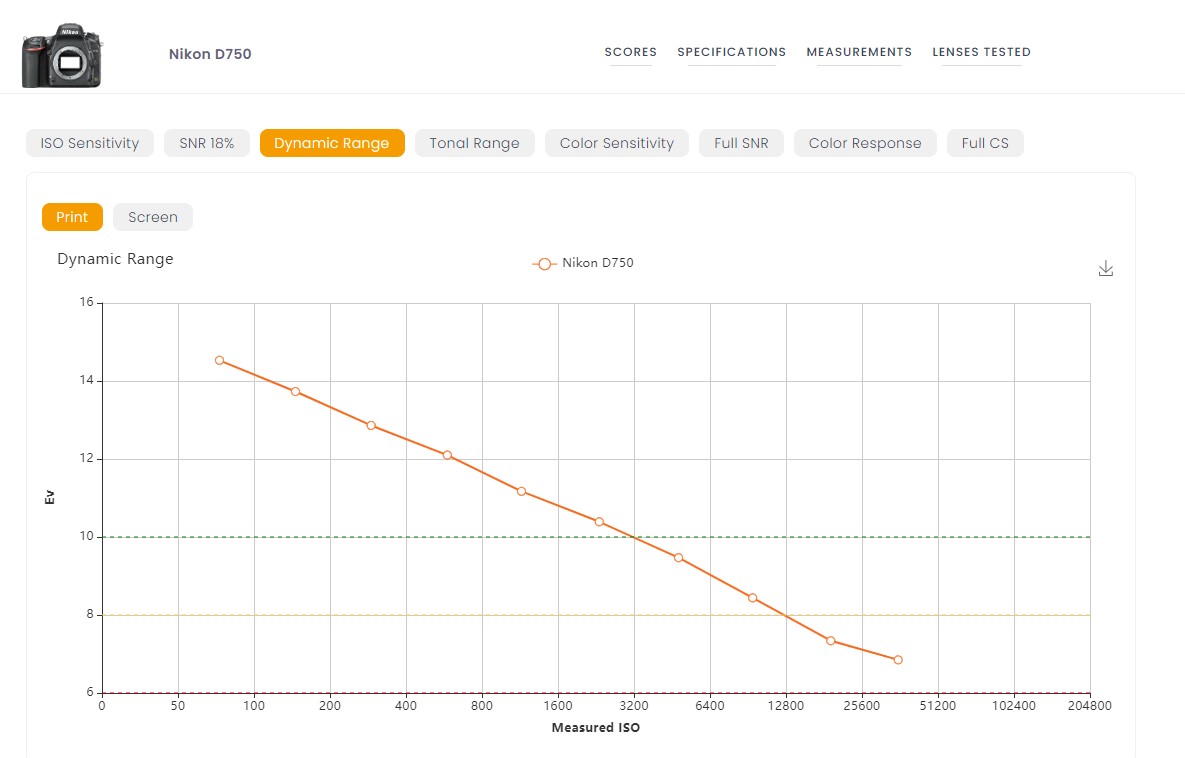Open the Scores section
Viewport: 1185px width, 758px height.
click(x=630, y=52)
